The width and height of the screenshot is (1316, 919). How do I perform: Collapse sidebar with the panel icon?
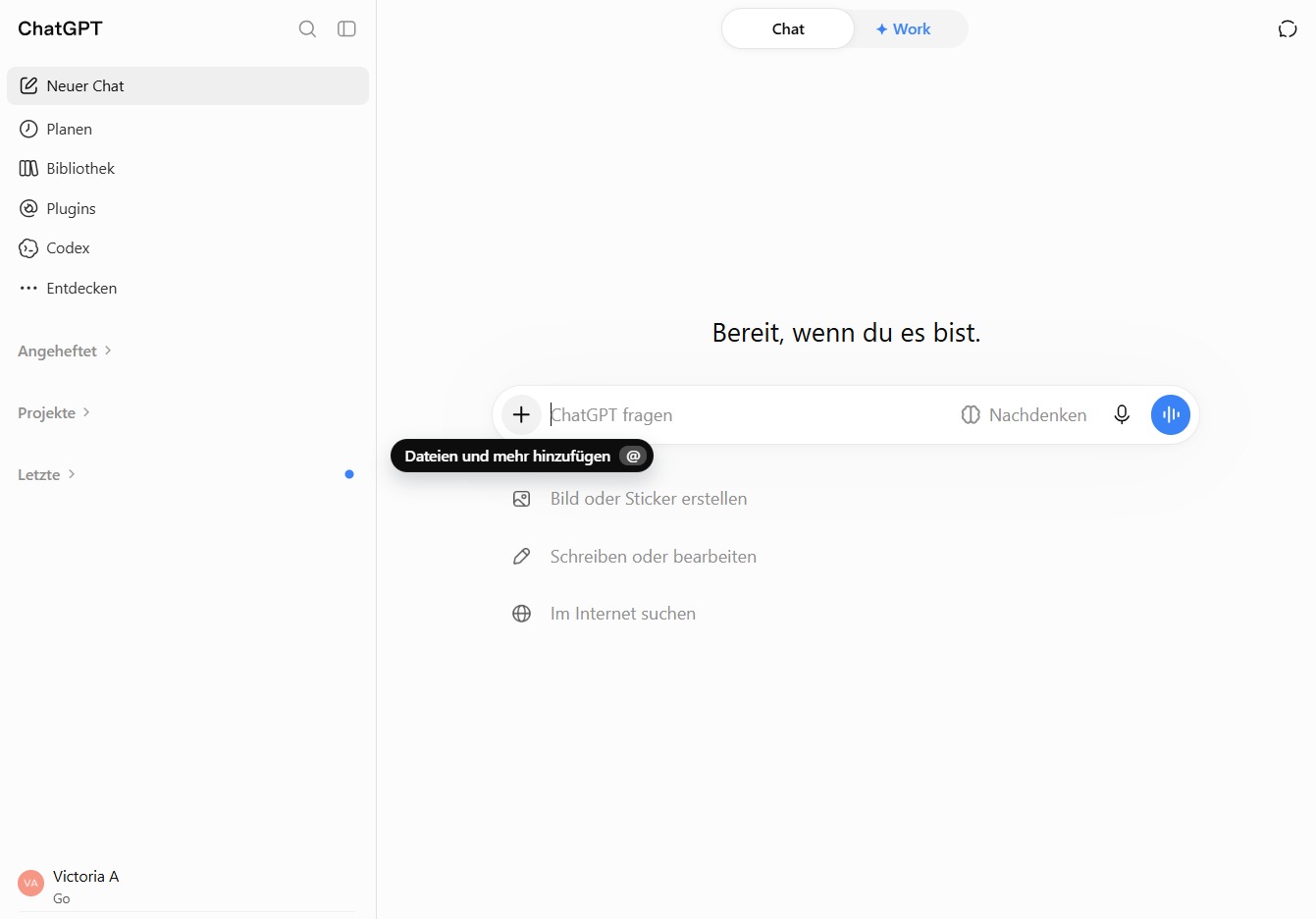[346, 28]
